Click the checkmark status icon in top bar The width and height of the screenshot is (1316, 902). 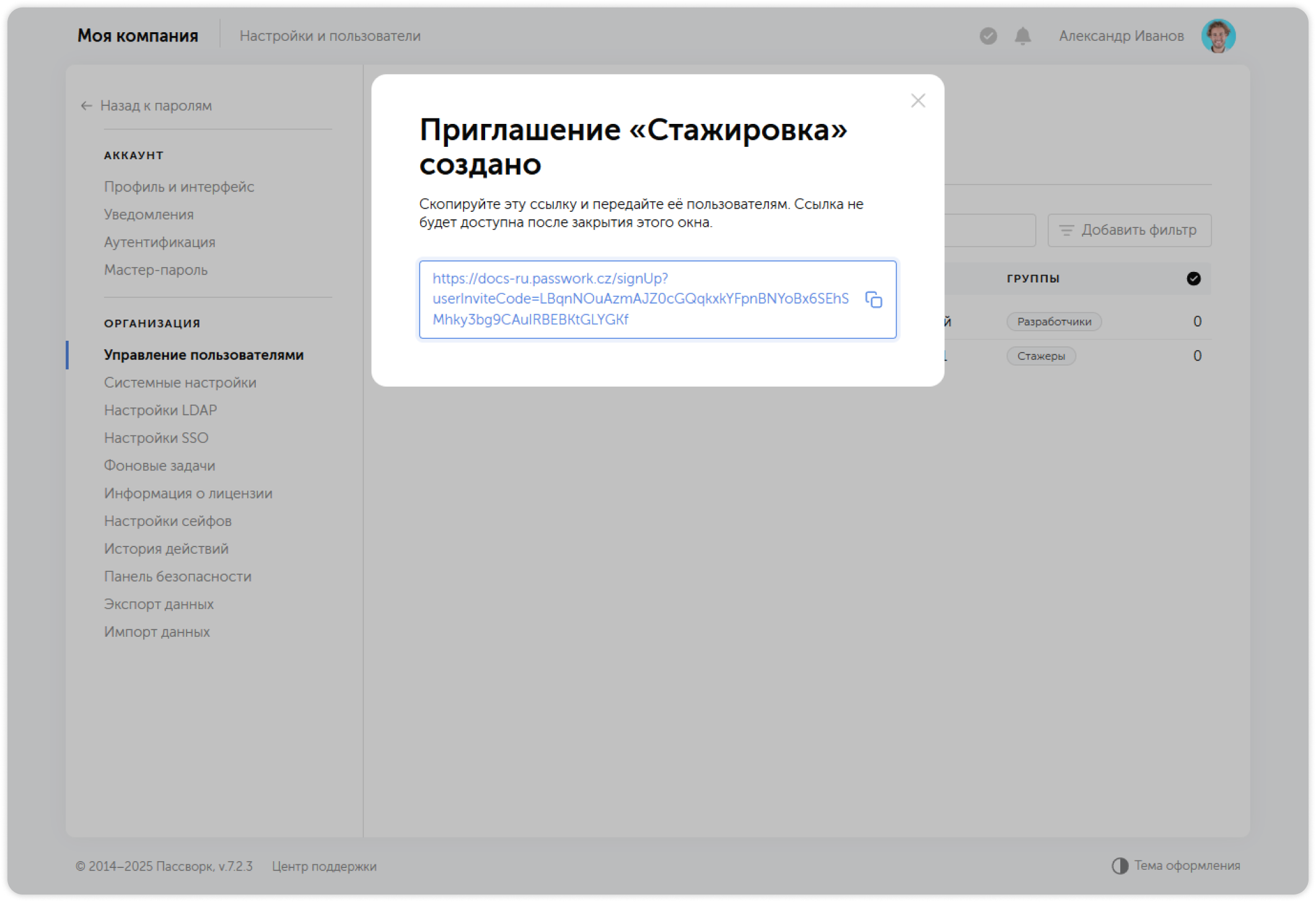(x=988, y=36)
